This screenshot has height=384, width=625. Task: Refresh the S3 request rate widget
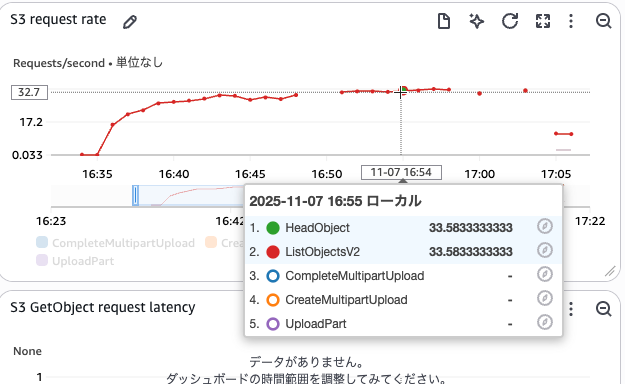[510, 21]
